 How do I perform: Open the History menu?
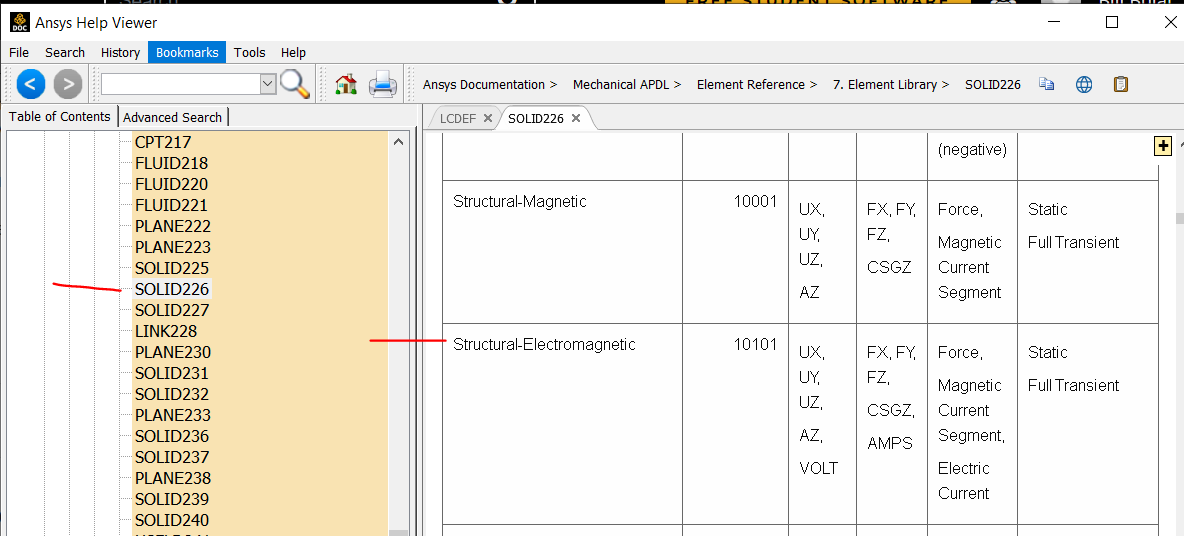[120, 52]
